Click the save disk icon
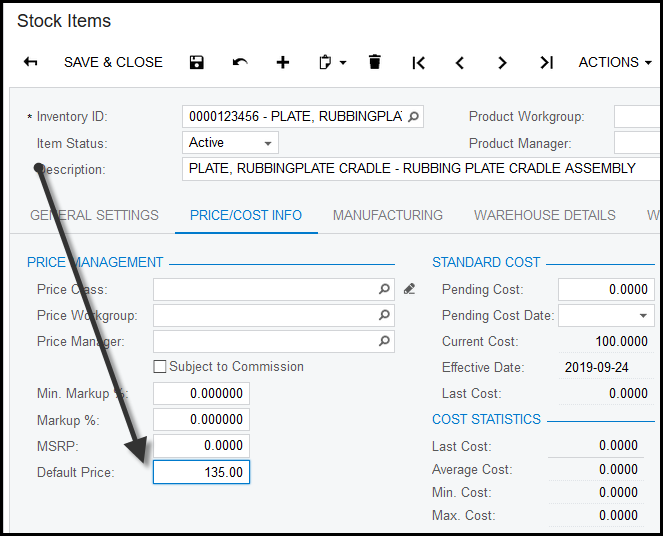Image resolution: width=663 pixels, height=536 pixels. [x=197, y=62]
